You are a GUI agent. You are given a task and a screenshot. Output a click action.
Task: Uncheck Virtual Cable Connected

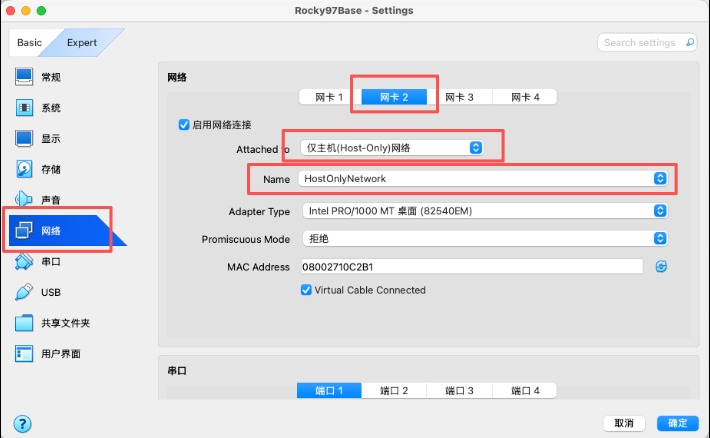pos(307,290)
